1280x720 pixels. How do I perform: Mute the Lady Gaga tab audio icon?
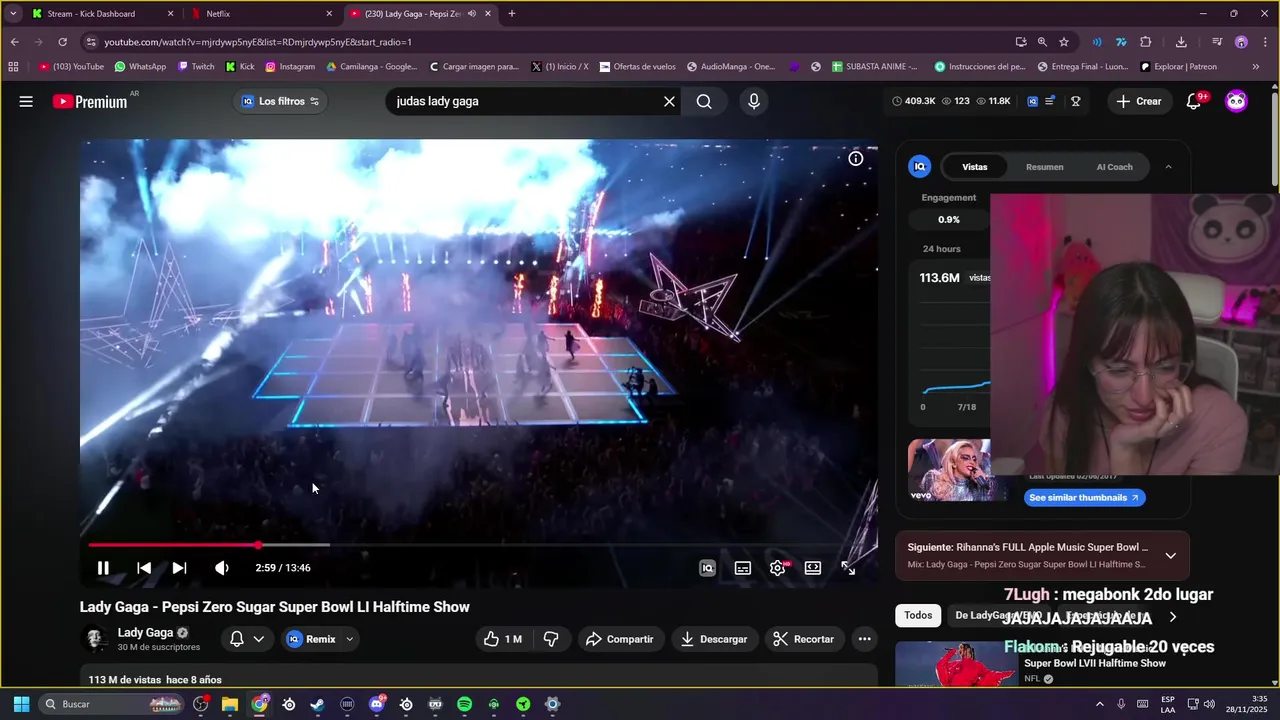pos(472,14)
